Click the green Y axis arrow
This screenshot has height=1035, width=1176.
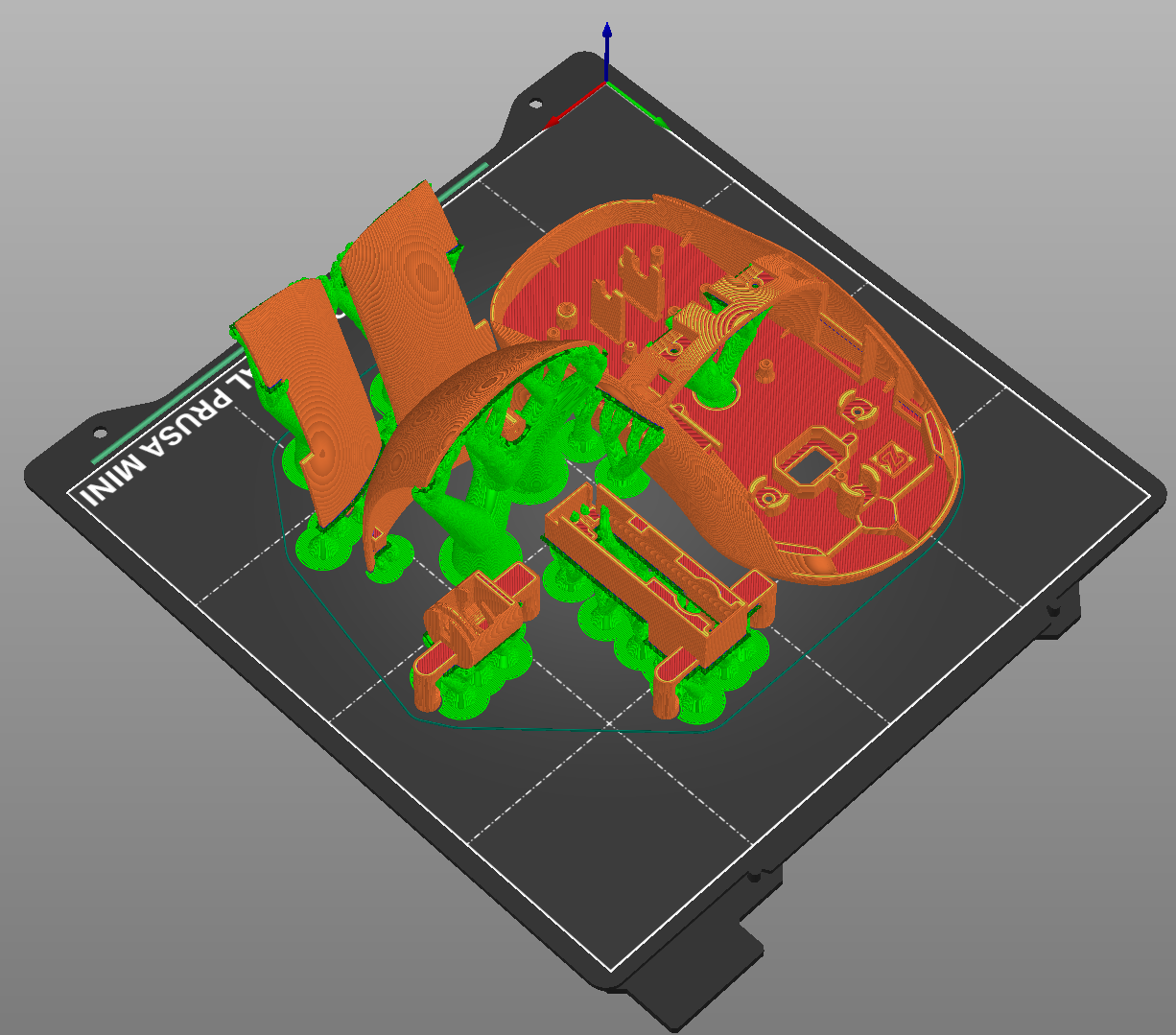coord(640,105)
